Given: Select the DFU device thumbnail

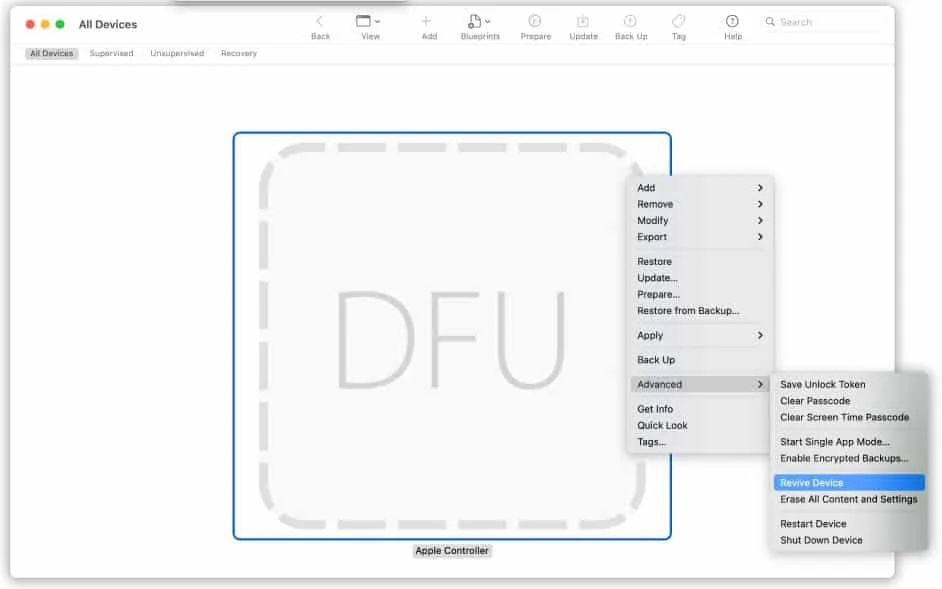Looking at the screenshot, I should point(452,336).
